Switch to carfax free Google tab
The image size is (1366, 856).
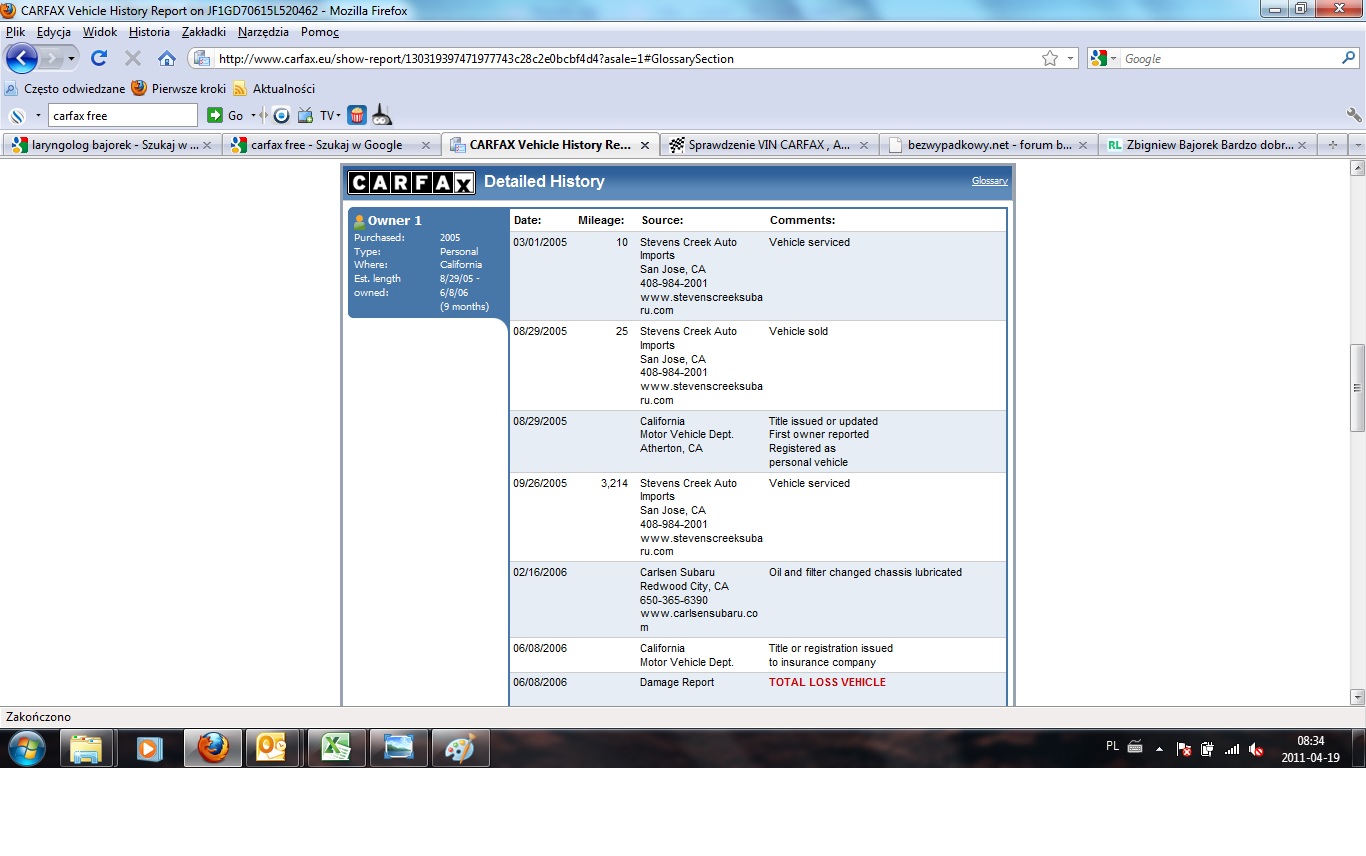click(331, 145)
